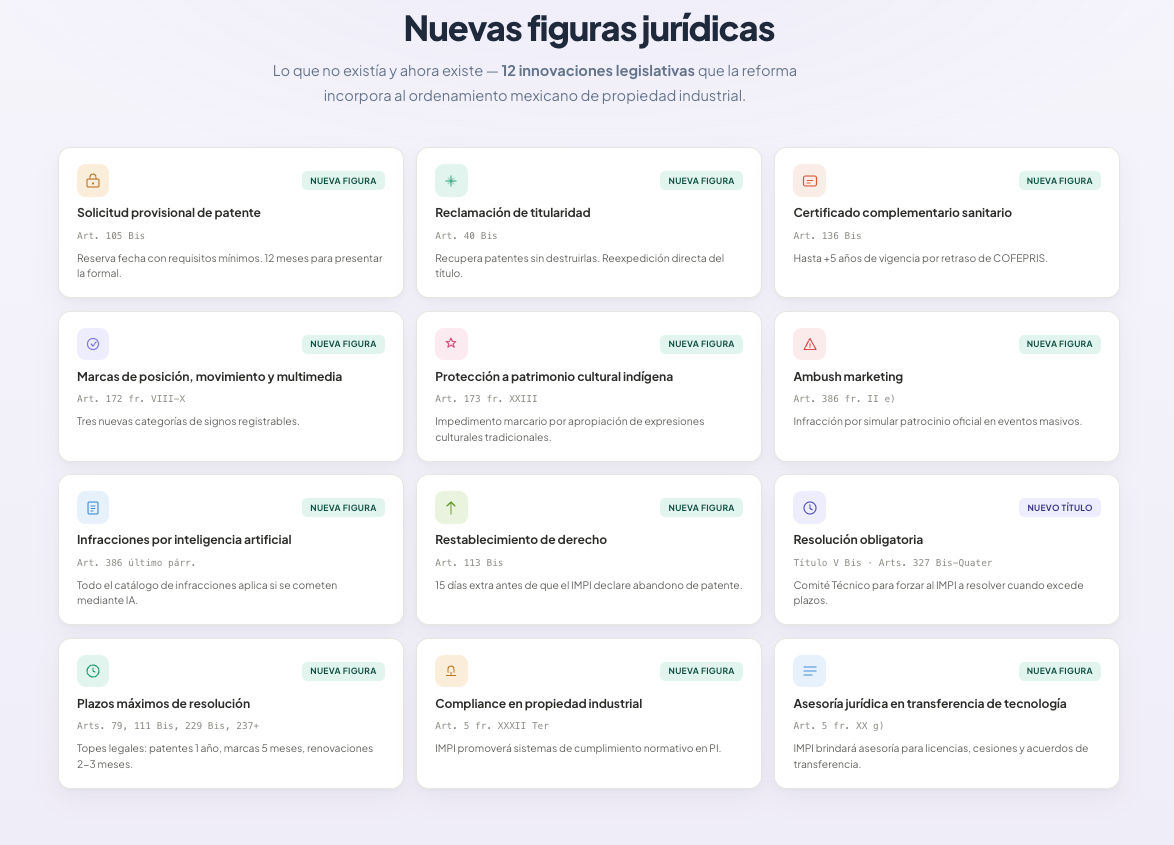Click the reference Art. 173 fr. XXIII
The width and height of the screenshot is (1174, 845).
coord(486,399)
